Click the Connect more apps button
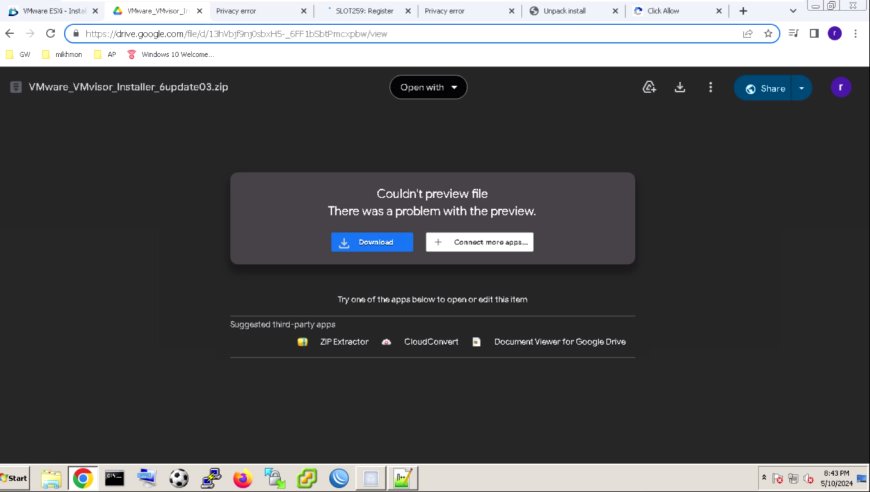This screenshot has width=870, height=492. pyautogui.click(x=479, y=242)
